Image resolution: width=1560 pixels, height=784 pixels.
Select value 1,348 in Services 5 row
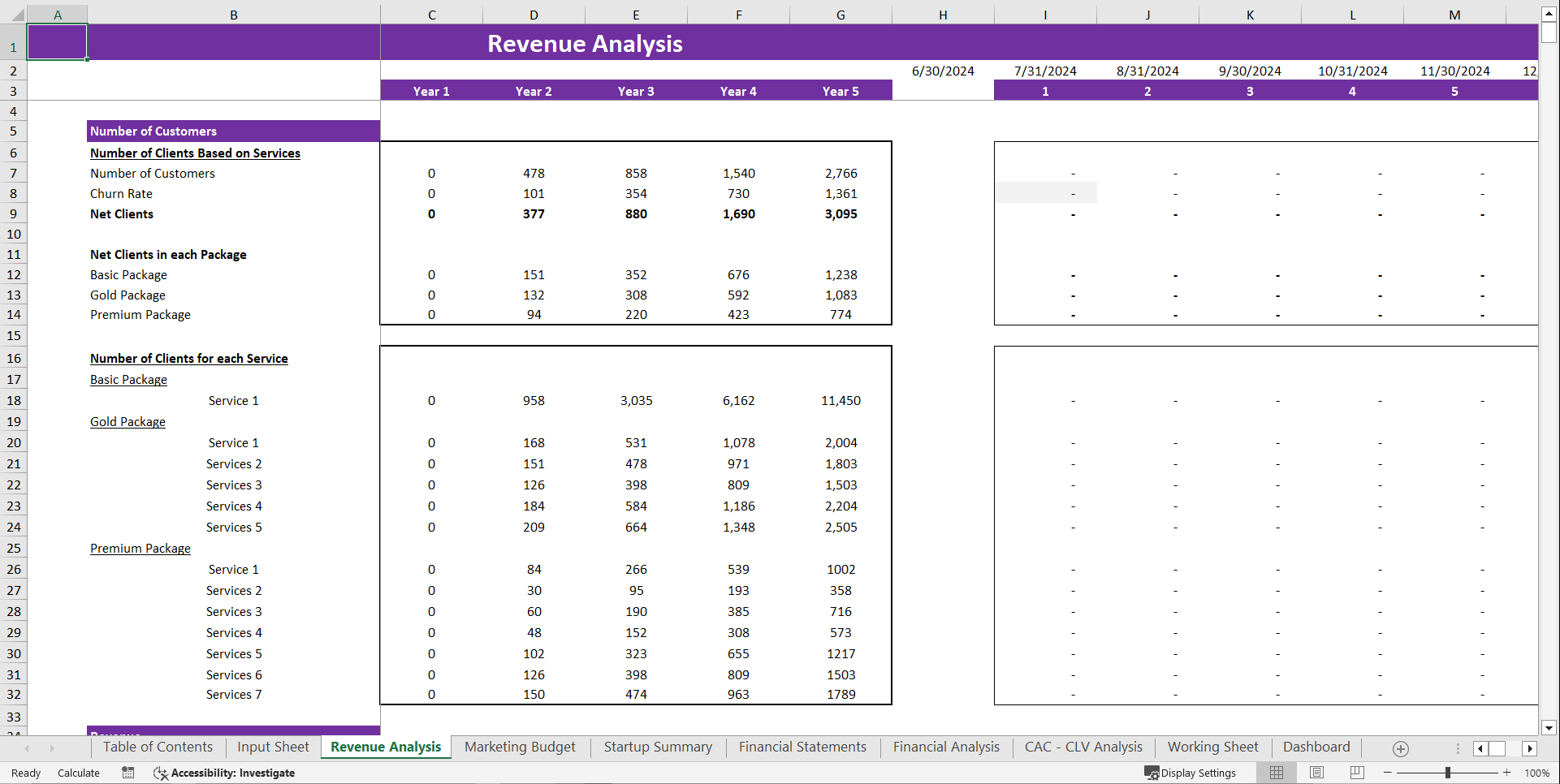coord(738,527)
